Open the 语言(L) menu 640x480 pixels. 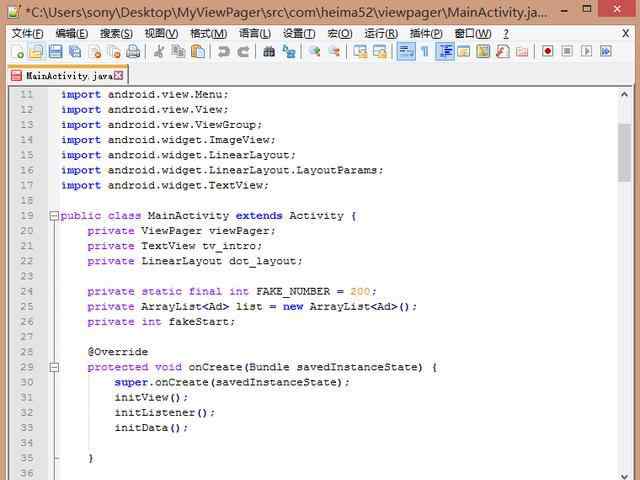point(255,33)
